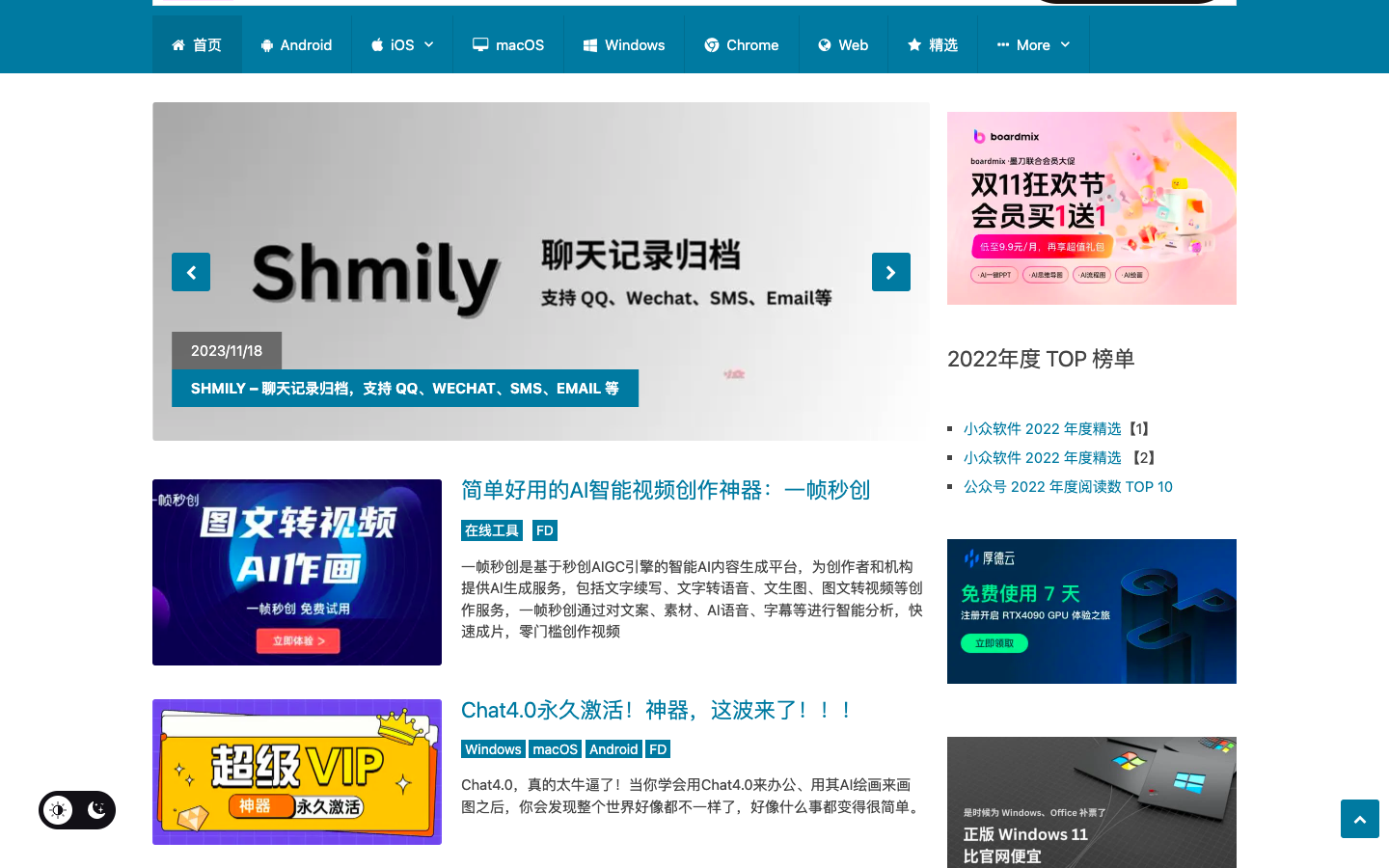The image size is (1389, 868).
Task: Open the 正版 Windows 11 advertisement
Action: click(x=1092, y=802)
